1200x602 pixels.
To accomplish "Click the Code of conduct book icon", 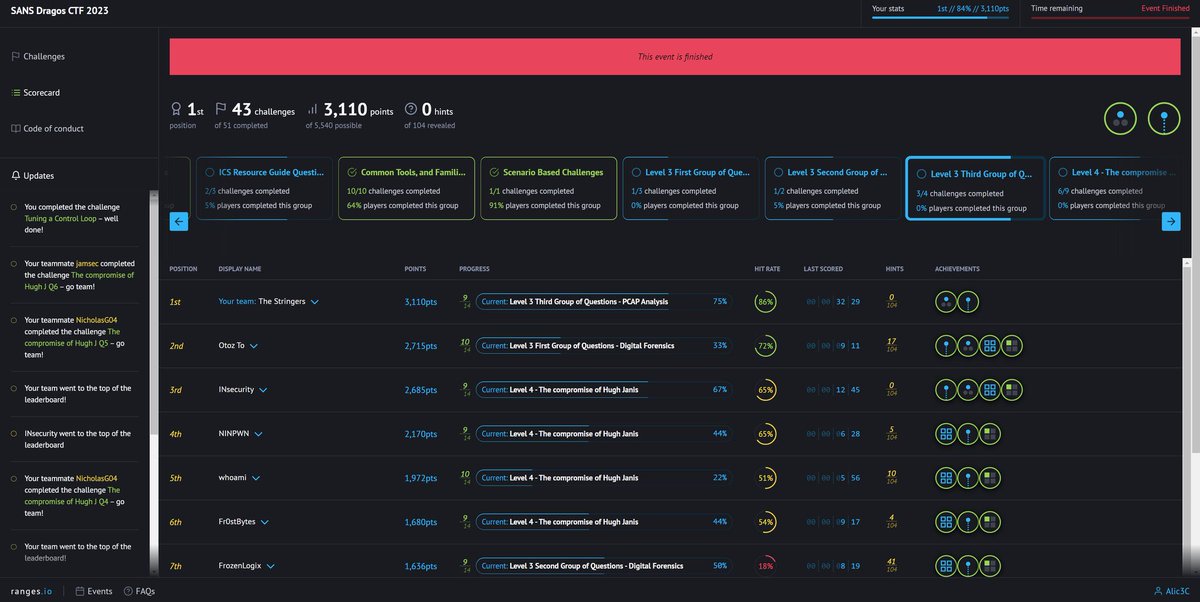I will [x=15, y=129].
